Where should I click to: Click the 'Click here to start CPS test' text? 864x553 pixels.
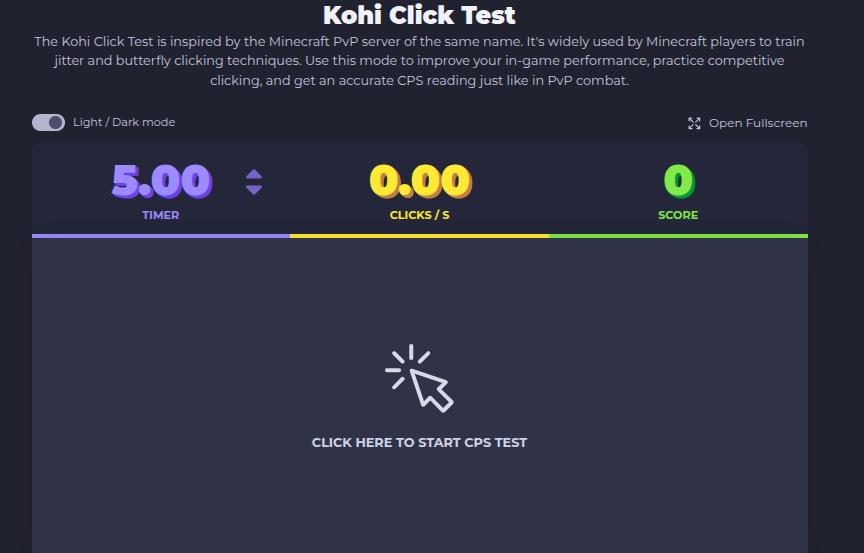(x=419, y=443)
